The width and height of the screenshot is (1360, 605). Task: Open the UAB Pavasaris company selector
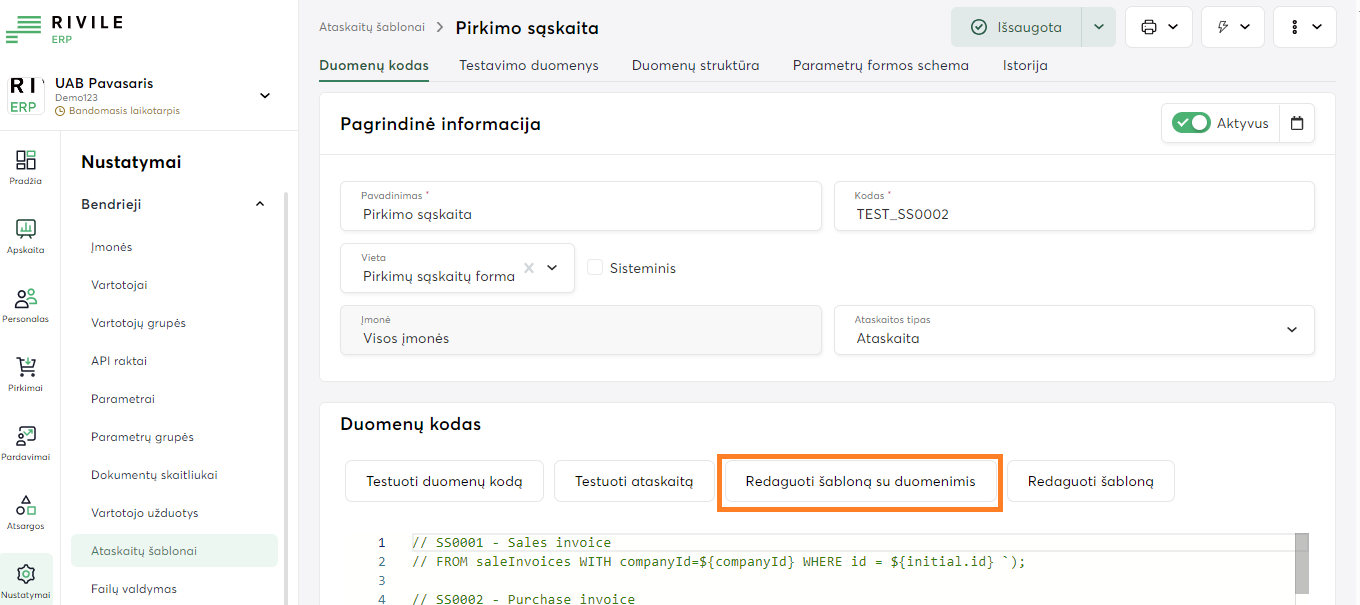[265, 96]
